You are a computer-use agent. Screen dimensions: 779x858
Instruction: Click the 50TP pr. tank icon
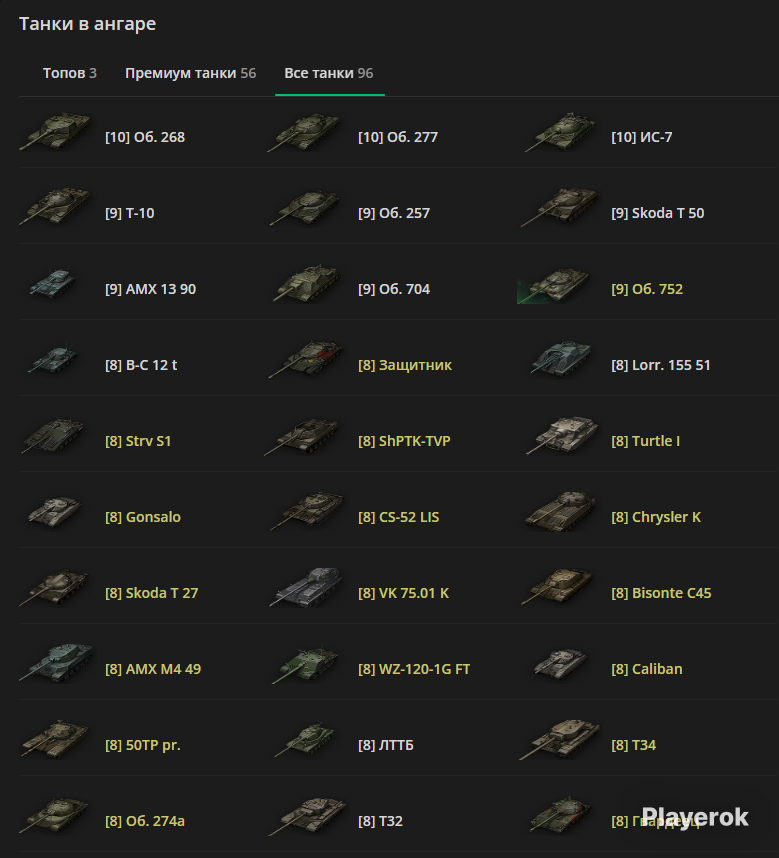(55, 739)
